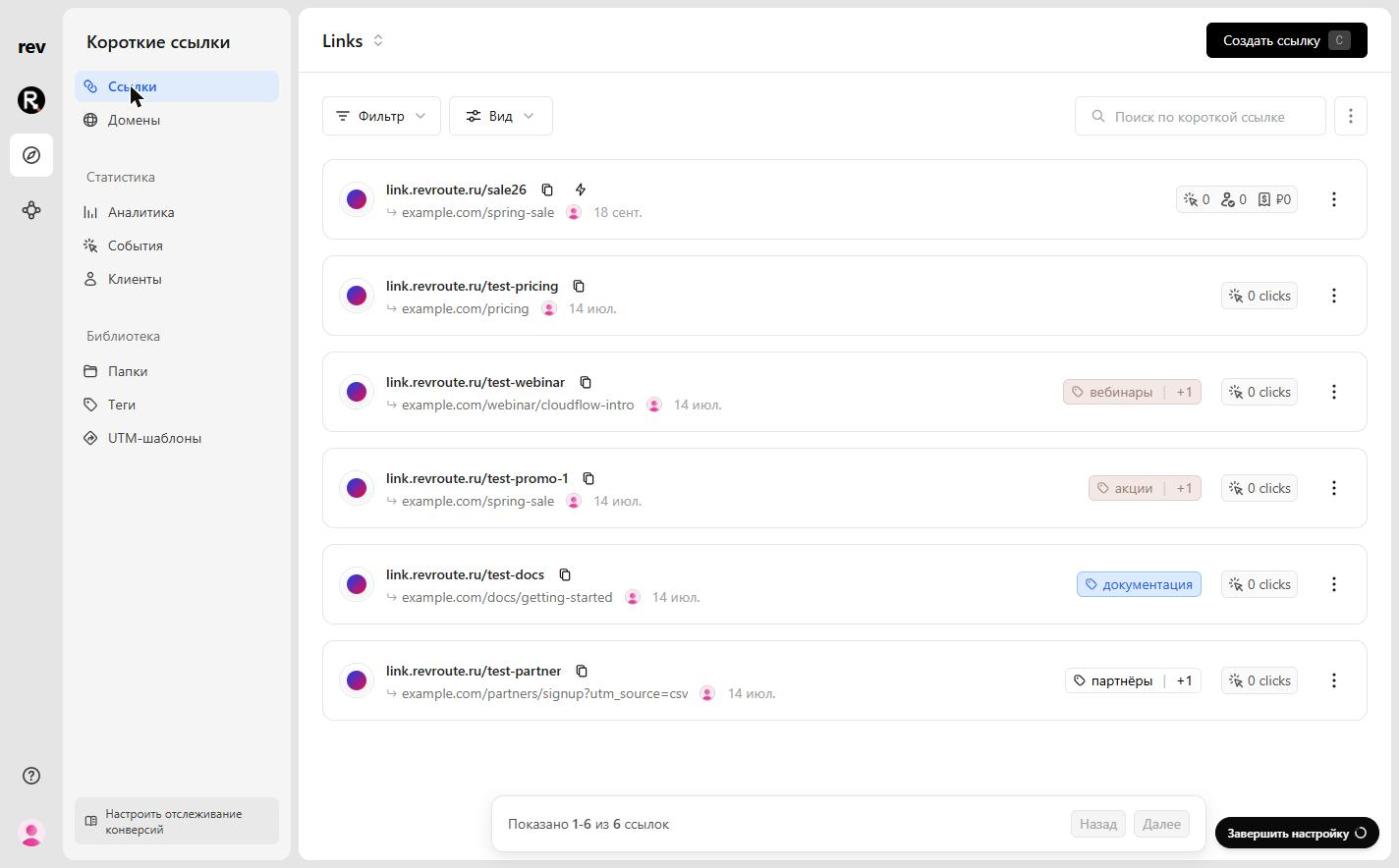1399x868 pixels.
Task: Open help question mark icon
Action: 31,775
